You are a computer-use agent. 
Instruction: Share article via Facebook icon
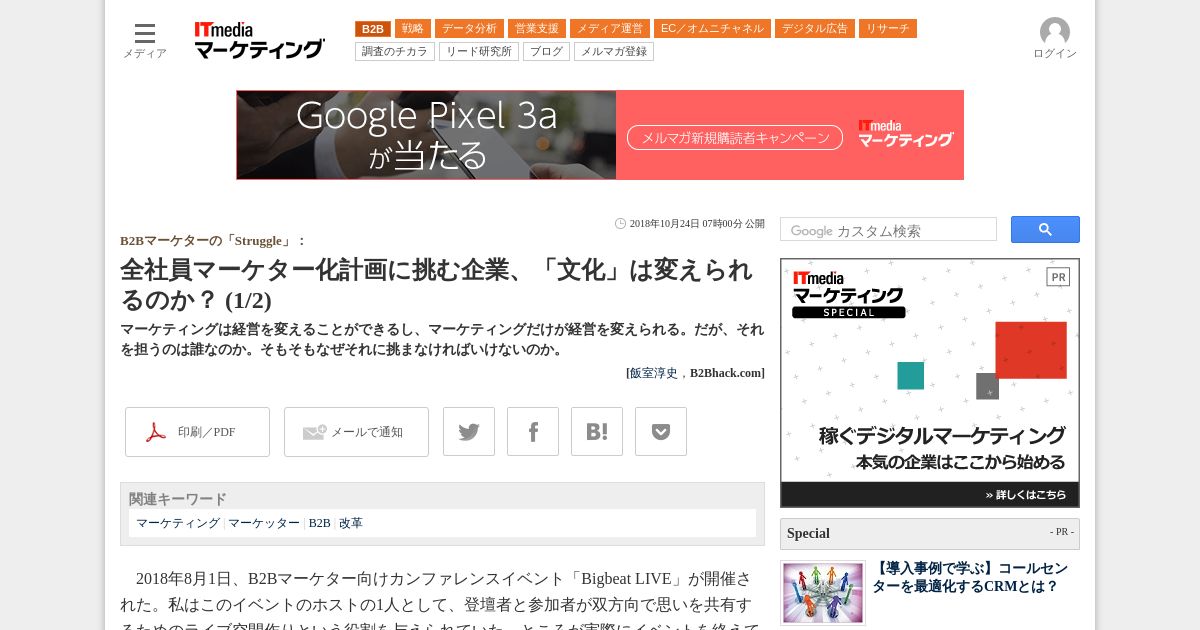click(x=533, y=432)
